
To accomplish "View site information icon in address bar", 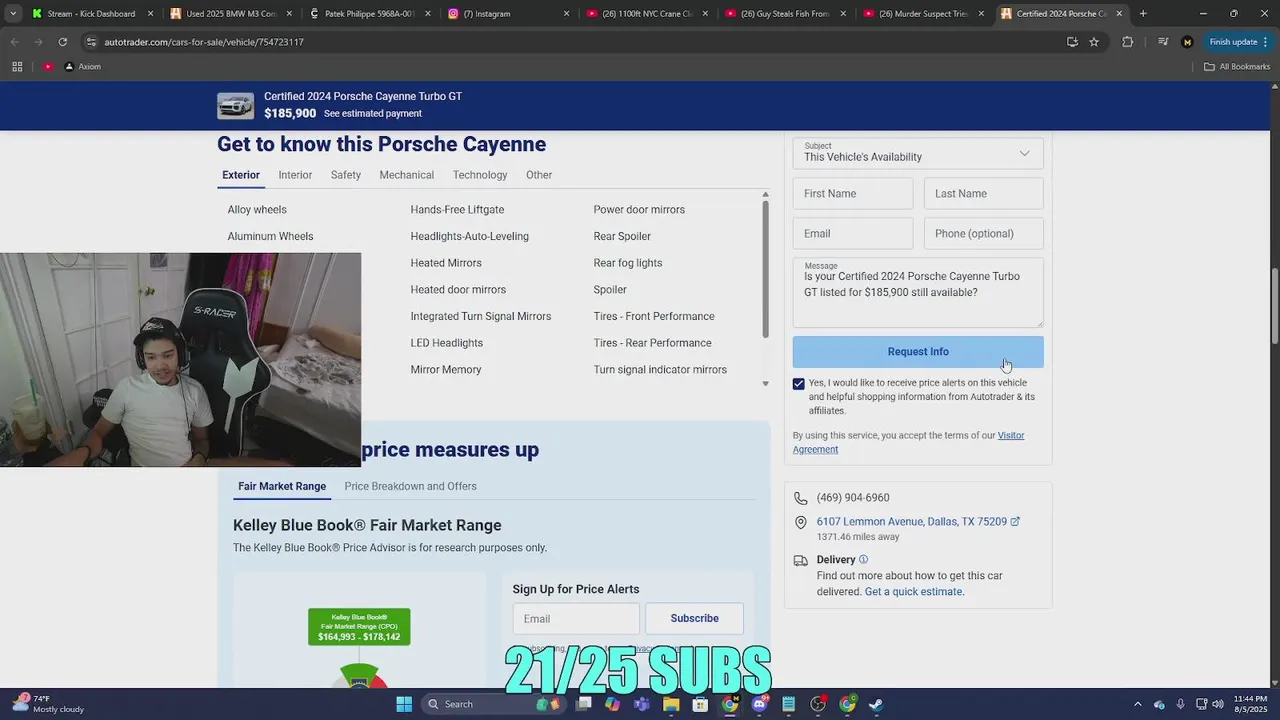I will tap(91, 42).
